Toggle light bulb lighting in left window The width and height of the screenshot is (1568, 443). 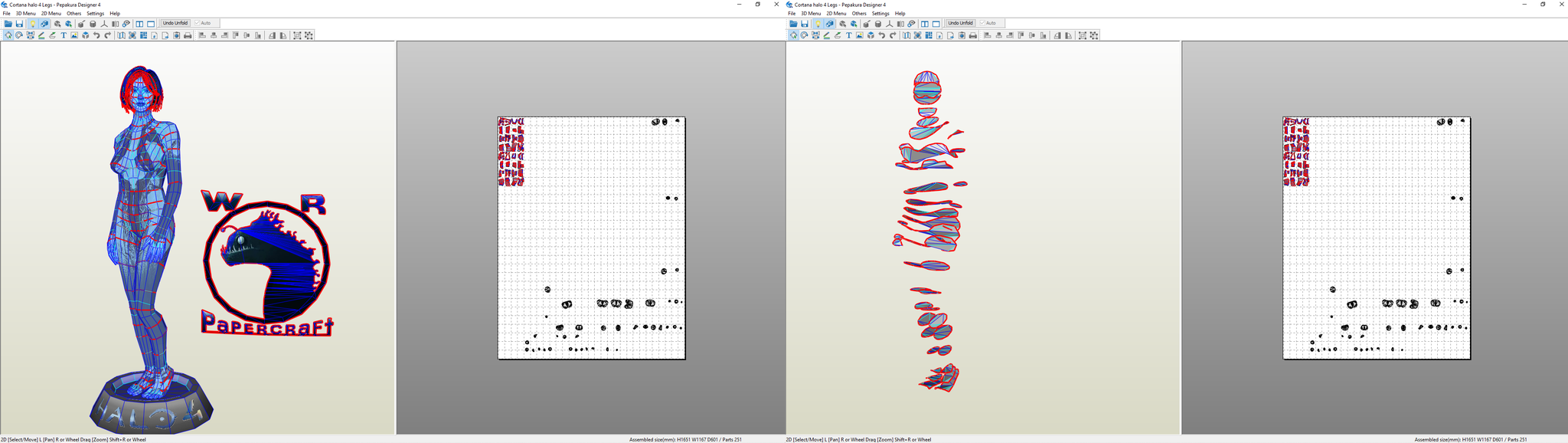click(x=32, y=24)
